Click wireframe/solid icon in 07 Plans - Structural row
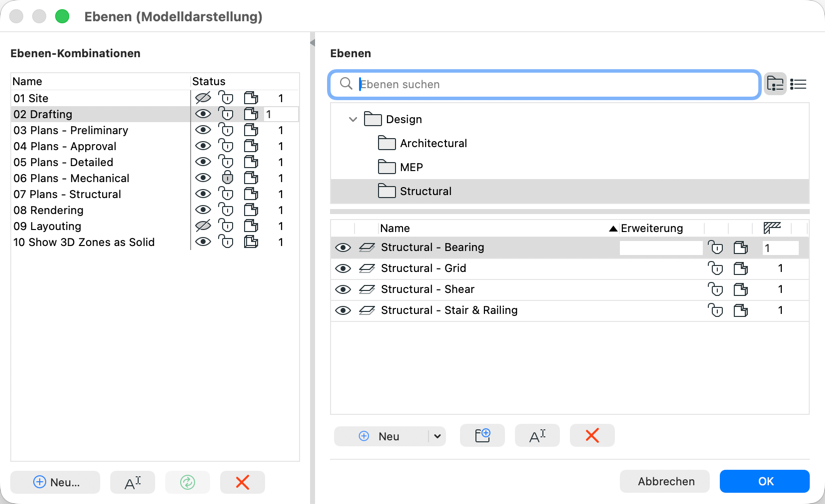 point(251,194)
